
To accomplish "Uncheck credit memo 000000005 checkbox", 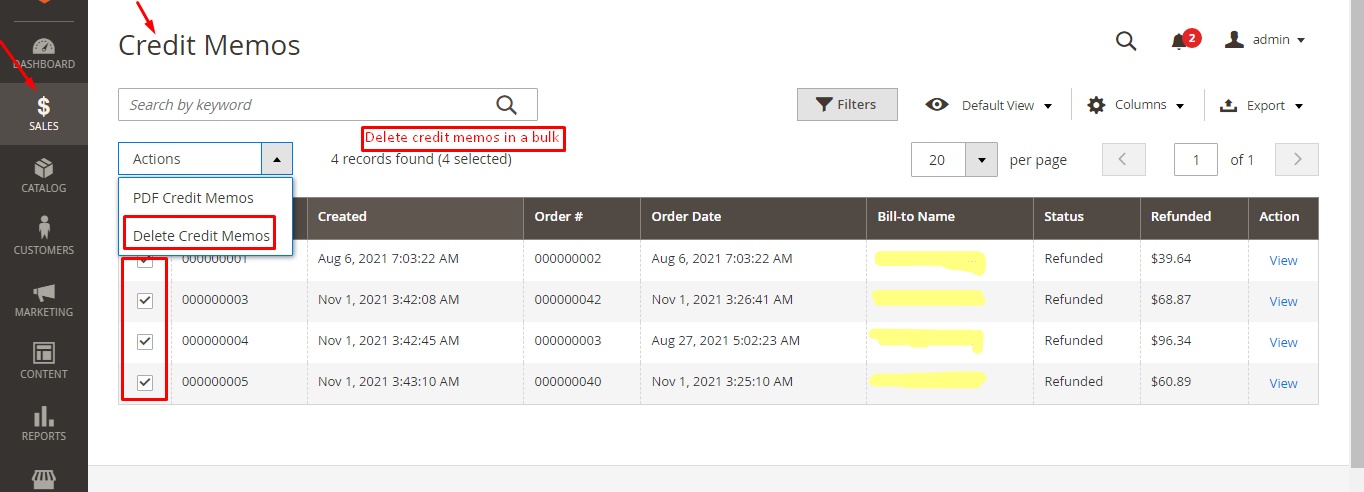I will (x=145, y=382).
